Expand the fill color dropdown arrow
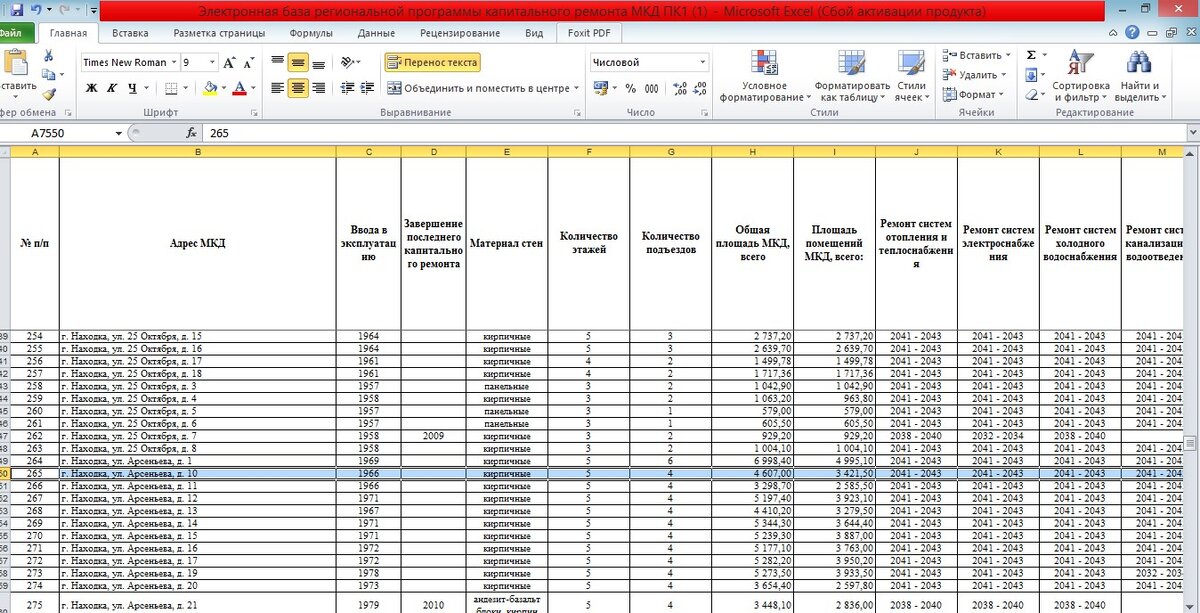Screen dimensions: 1200x613 click(224, 88)
